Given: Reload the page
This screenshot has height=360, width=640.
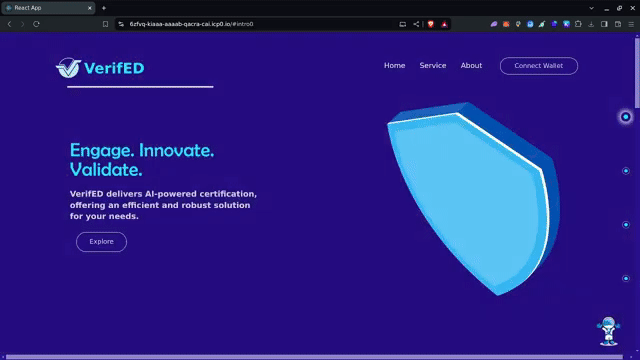Looking at the screenshot, I should (x=36, y=24).
